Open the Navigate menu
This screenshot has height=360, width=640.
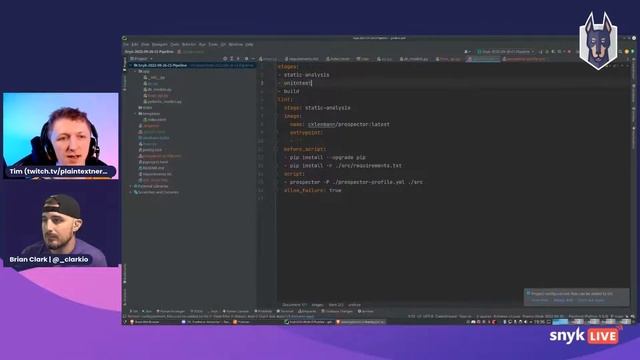coord(160,44)
